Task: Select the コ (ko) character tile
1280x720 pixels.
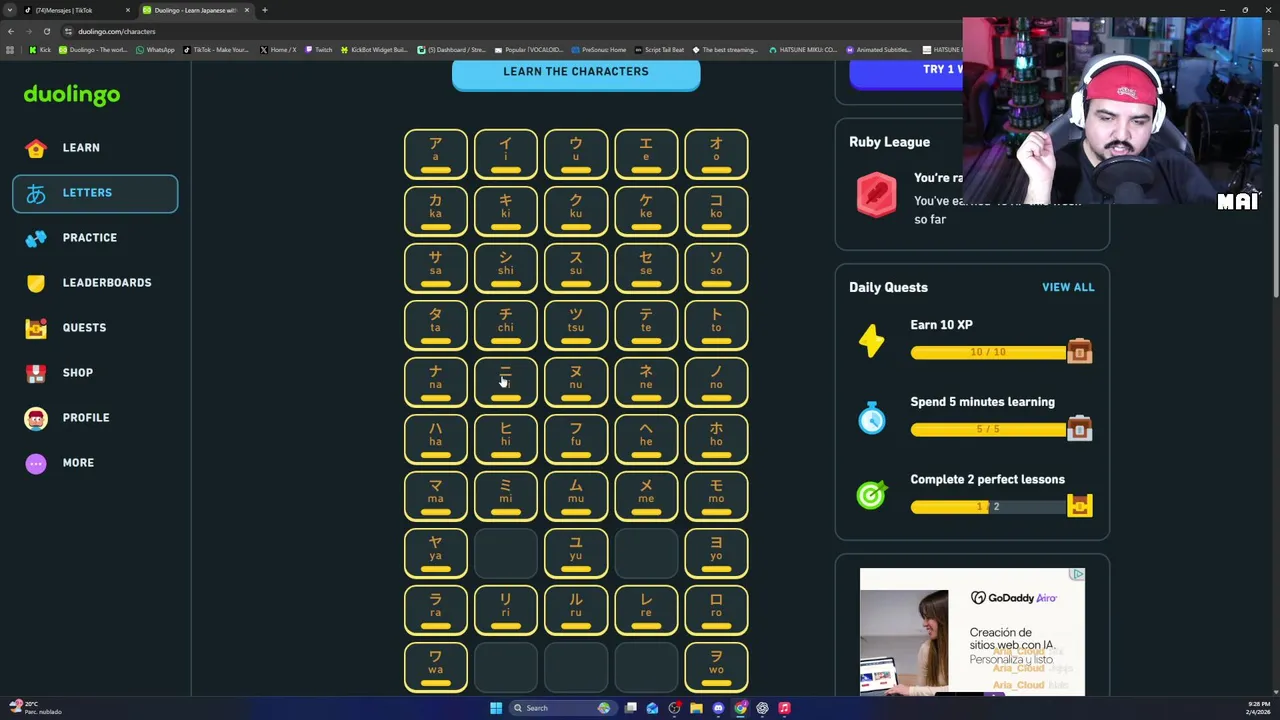Action: pyautogui.click(x=716, y=211)
